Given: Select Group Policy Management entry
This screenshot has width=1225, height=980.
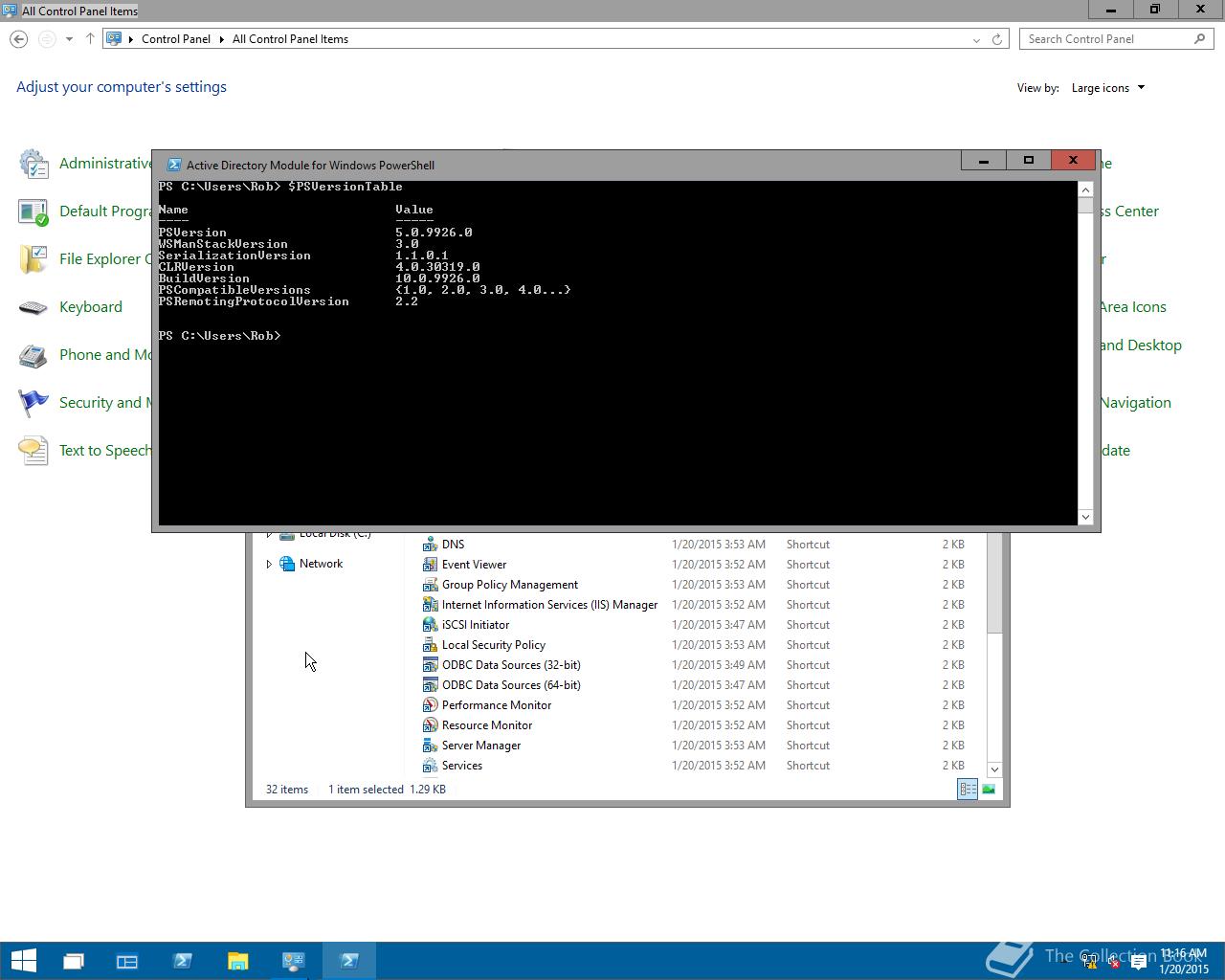Looking at the screenshot, I should click(x=510, y=585).
